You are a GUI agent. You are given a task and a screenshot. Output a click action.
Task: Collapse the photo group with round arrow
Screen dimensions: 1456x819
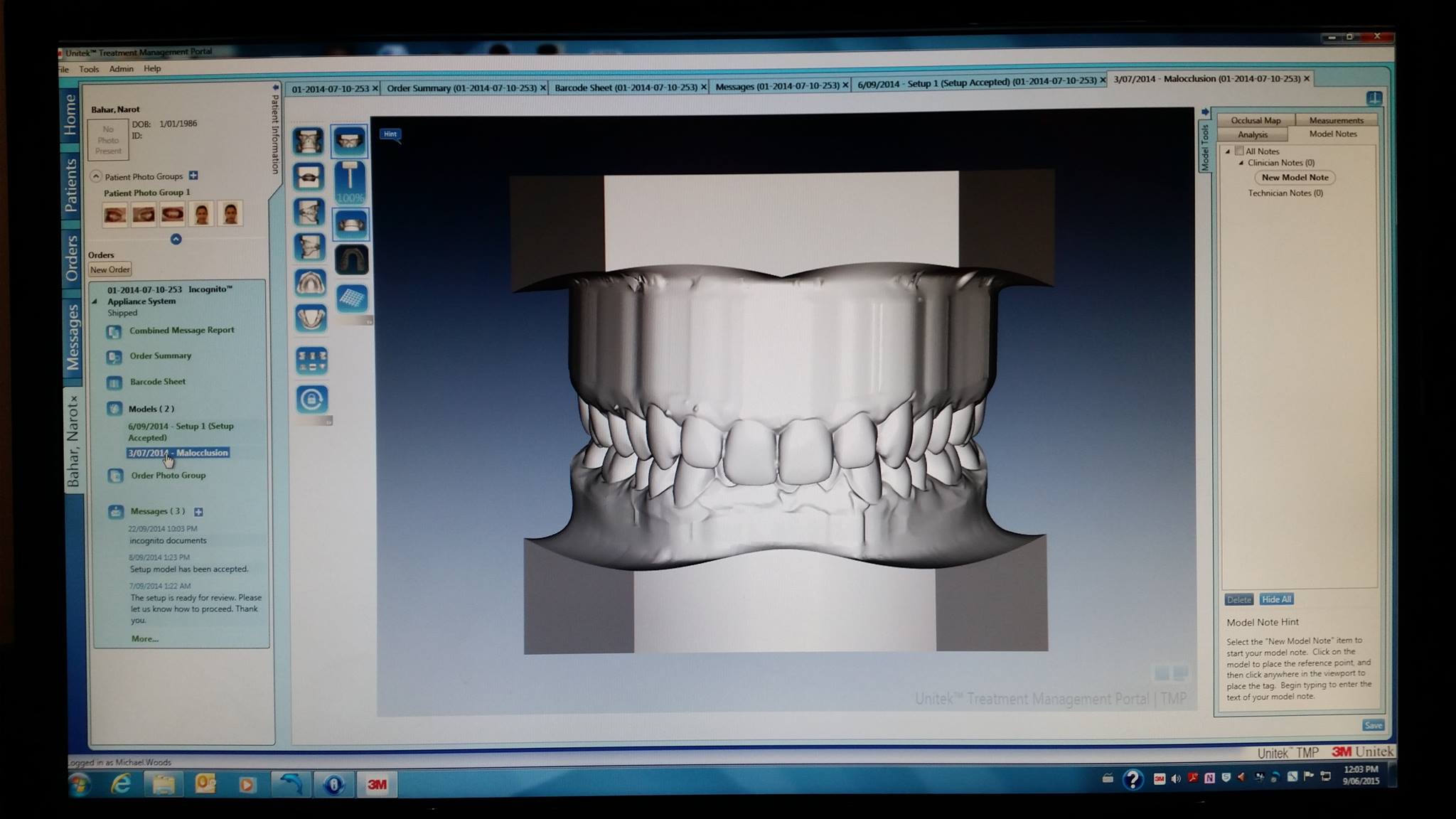pyautogui.click(x=176, y=239)
